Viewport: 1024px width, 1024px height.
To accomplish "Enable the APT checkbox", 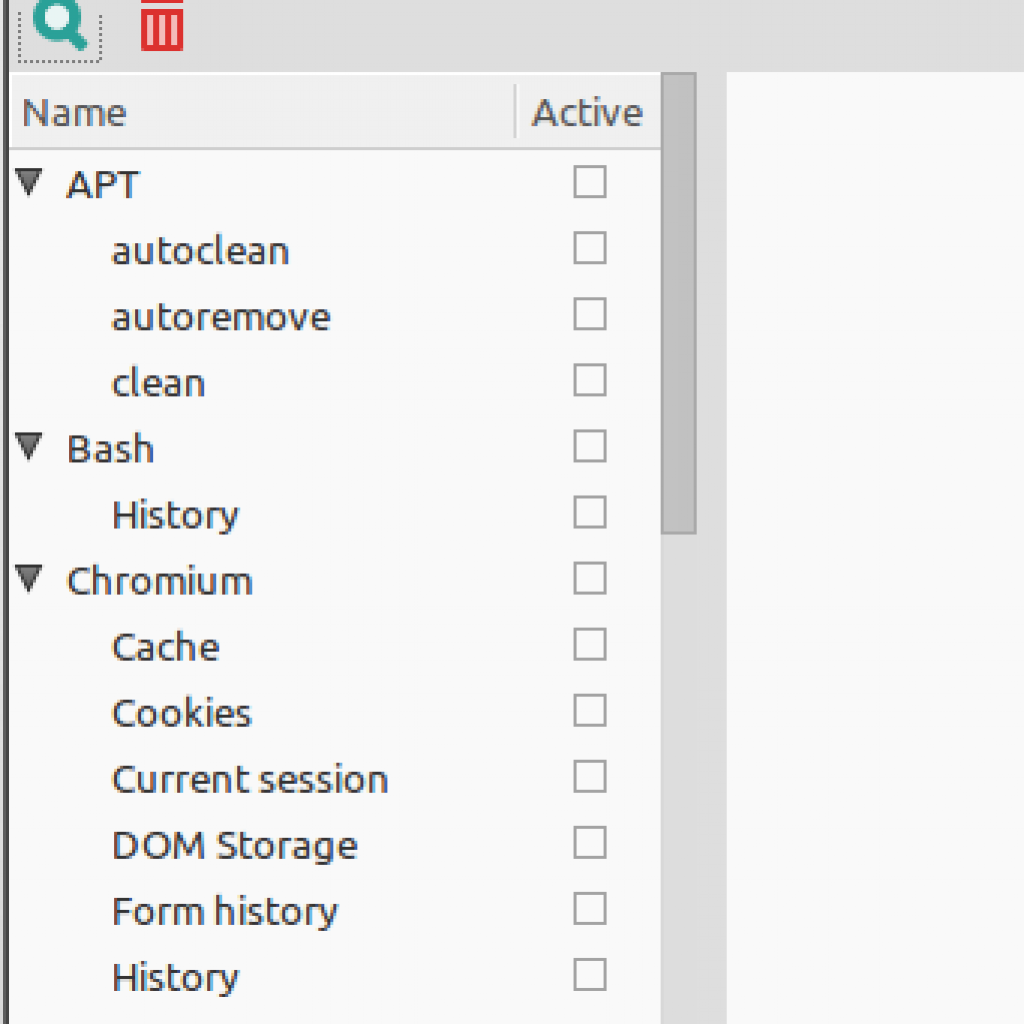I will [590, 182].
